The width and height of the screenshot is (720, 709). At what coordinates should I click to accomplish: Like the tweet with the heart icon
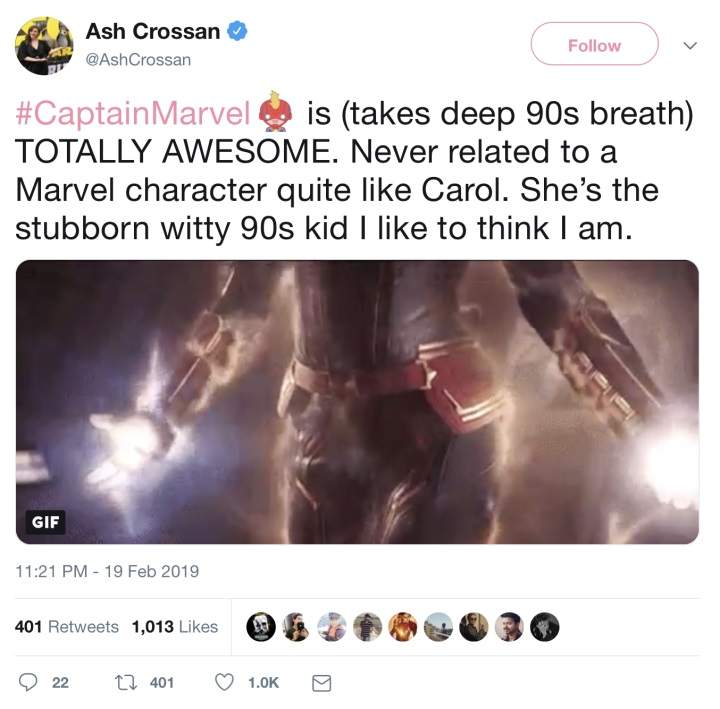[x=225, y=682]
